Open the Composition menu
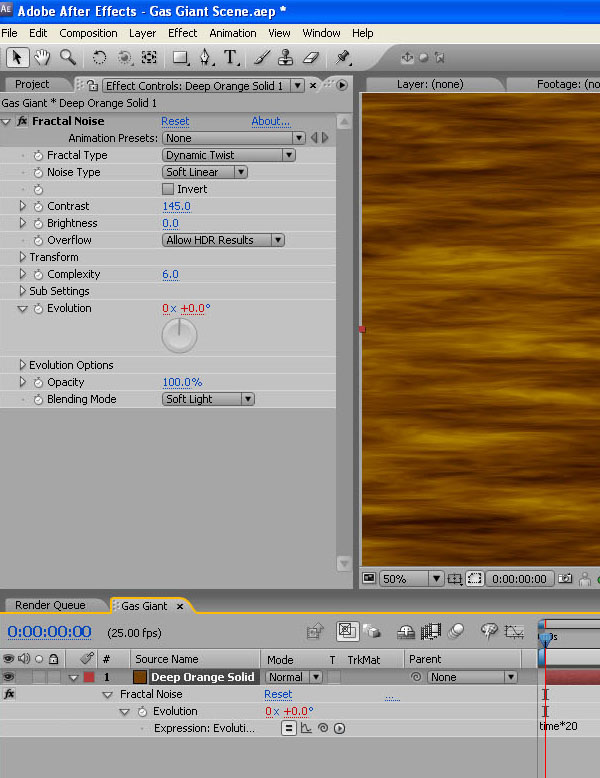The image size is (600, 778). pos(88,33)
